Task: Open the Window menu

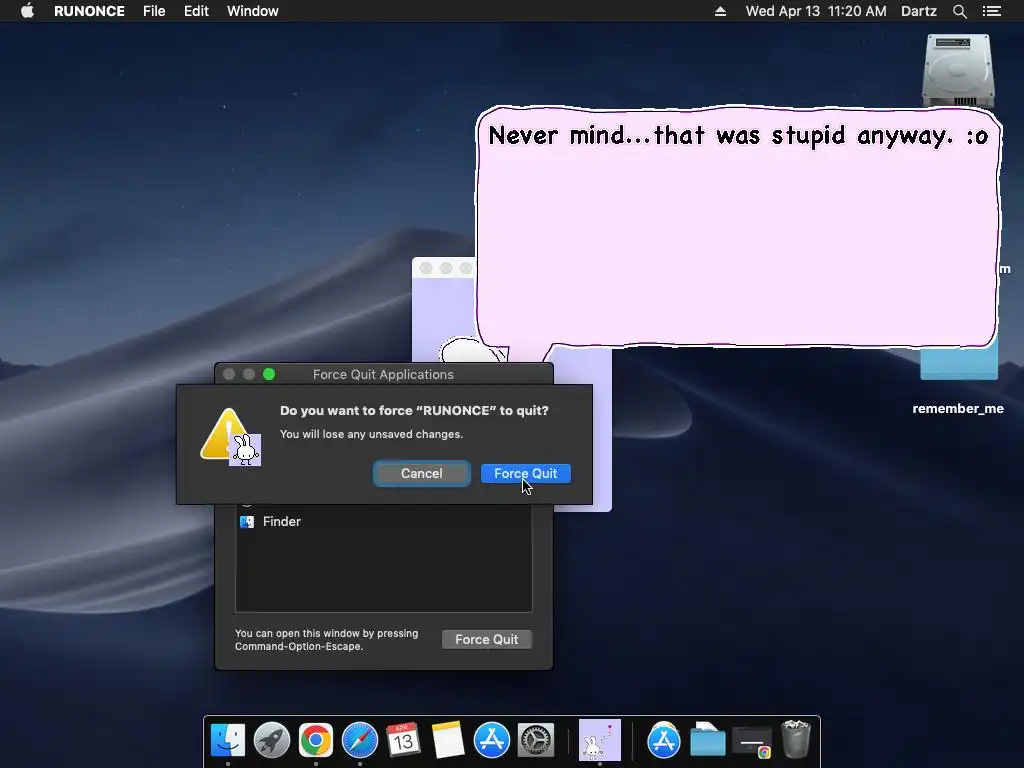Action: pyautogui.click(x=253, y=11)
